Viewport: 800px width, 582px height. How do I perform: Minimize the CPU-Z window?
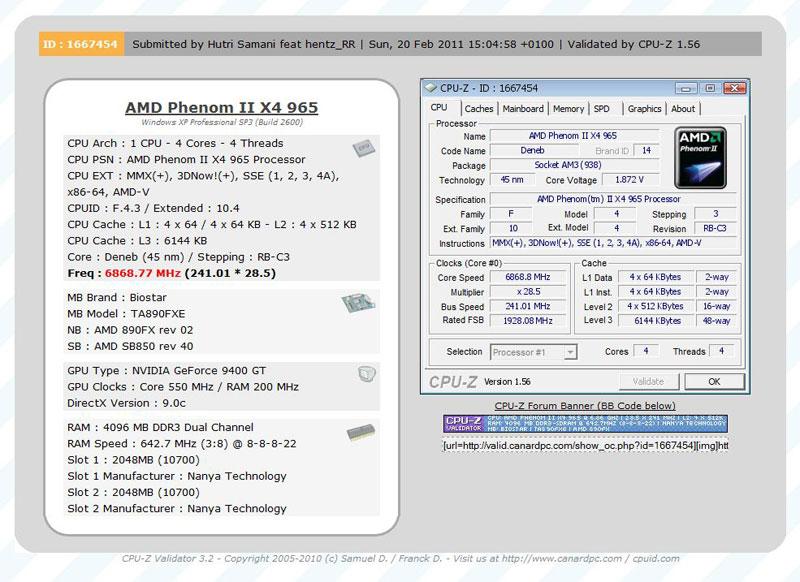tap(685, 88)
